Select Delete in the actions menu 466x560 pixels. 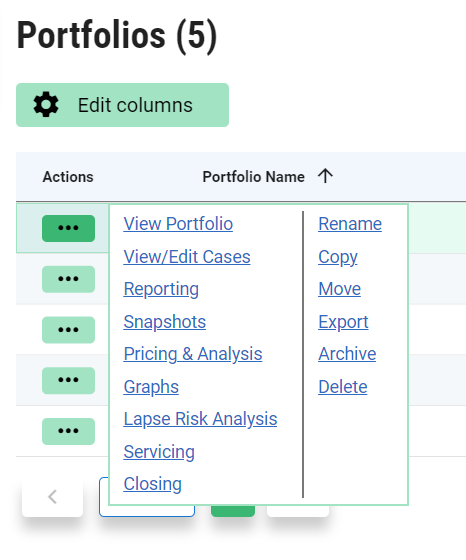pyautogui.click(x=343, y=387)
